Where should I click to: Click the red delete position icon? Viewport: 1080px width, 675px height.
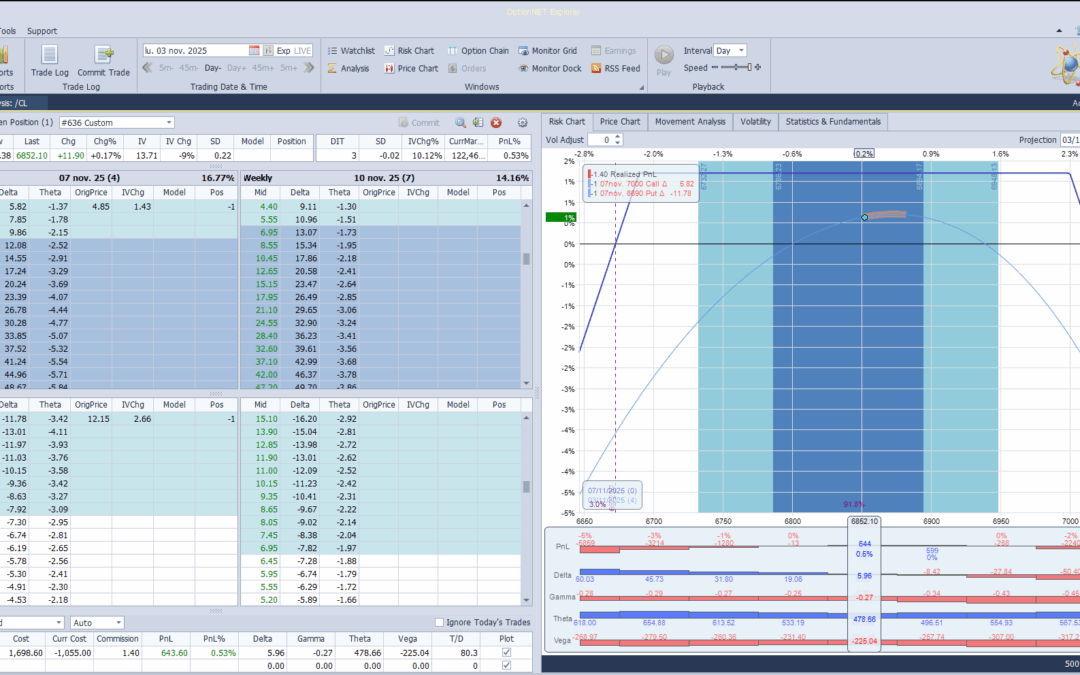pos(496,122)
